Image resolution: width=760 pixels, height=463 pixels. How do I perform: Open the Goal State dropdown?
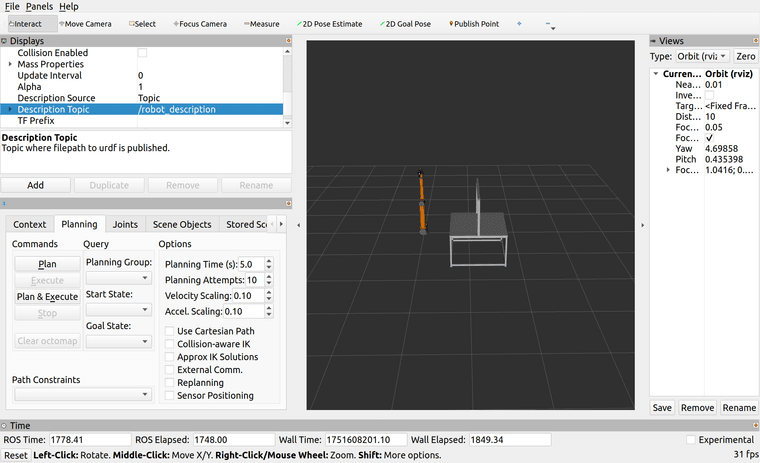(x=119, y=341)
